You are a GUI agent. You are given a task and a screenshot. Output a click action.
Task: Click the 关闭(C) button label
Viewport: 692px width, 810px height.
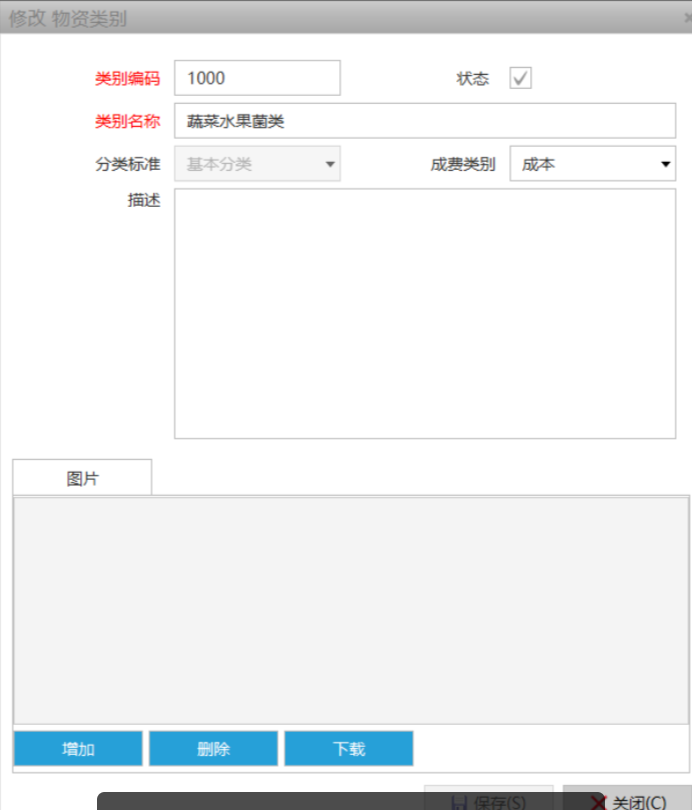pos(639,802)
